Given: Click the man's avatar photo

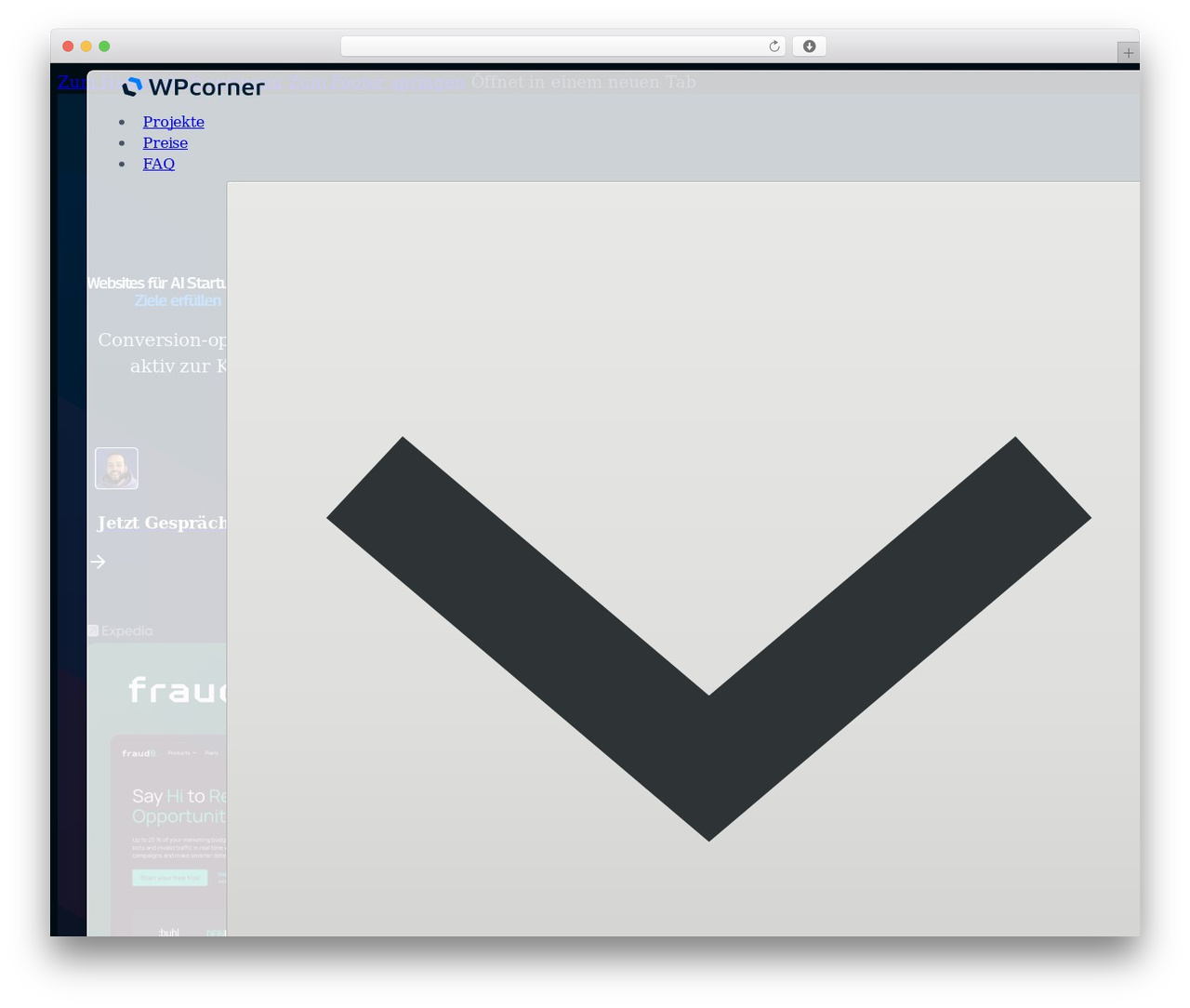Looking at the screenshot, I should (116, 469).
